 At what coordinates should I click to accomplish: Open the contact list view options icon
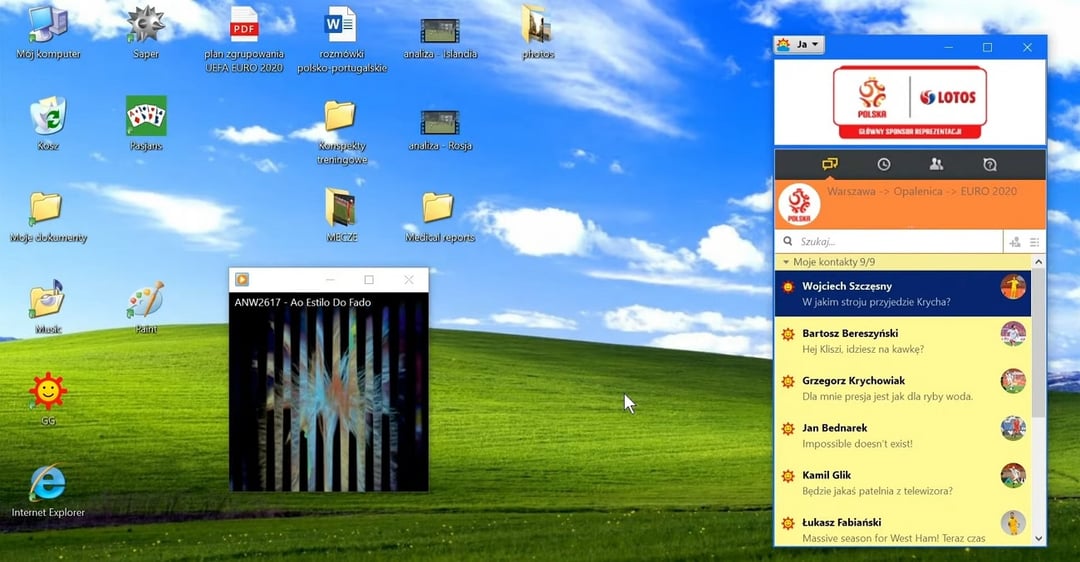pyautogui.click(x=1034, y=242)
